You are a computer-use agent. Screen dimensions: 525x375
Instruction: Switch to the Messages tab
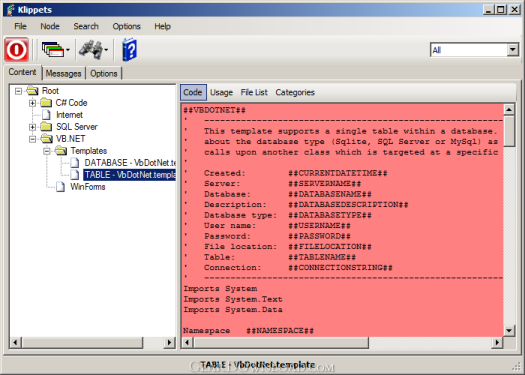click(x=64, y=73)
